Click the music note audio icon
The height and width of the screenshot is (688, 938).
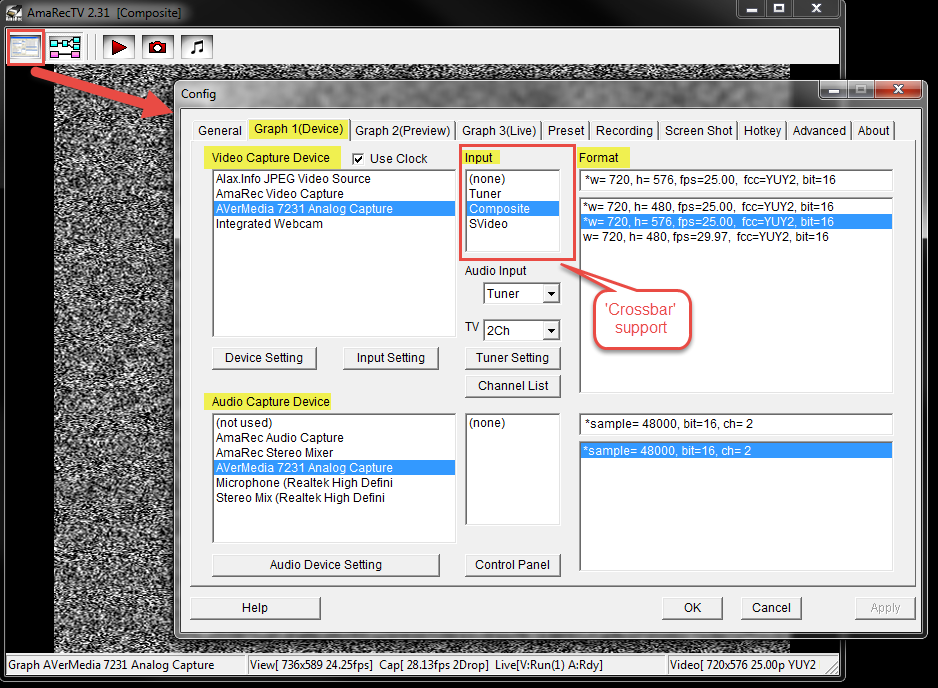point(197,47)
